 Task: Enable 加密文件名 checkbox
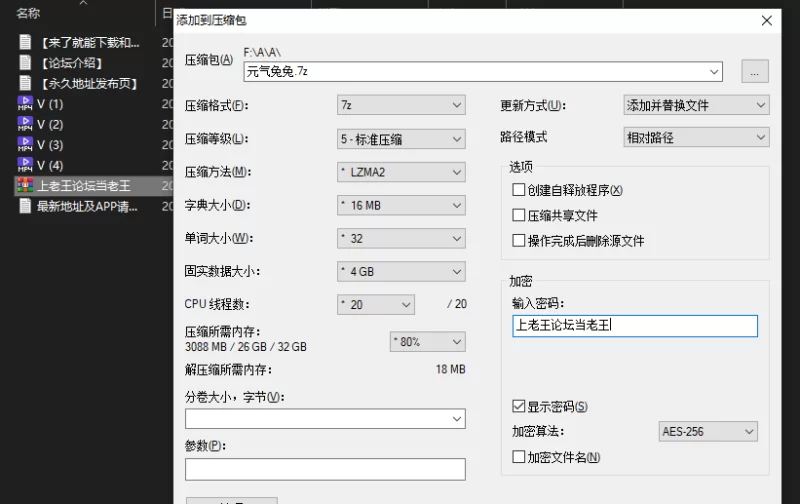518,457
